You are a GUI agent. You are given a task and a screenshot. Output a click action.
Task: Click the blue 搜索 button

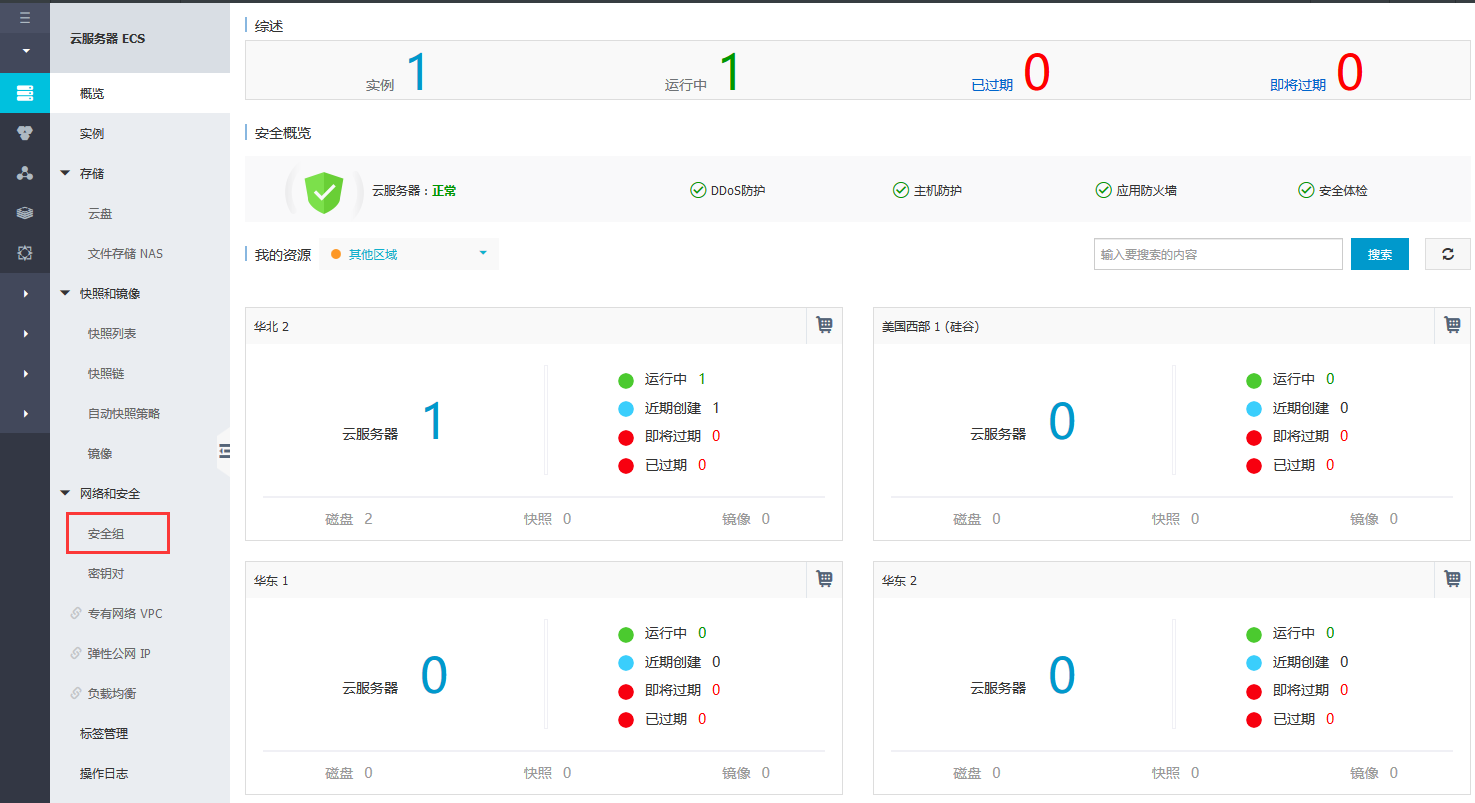(x=1380, y=254)
